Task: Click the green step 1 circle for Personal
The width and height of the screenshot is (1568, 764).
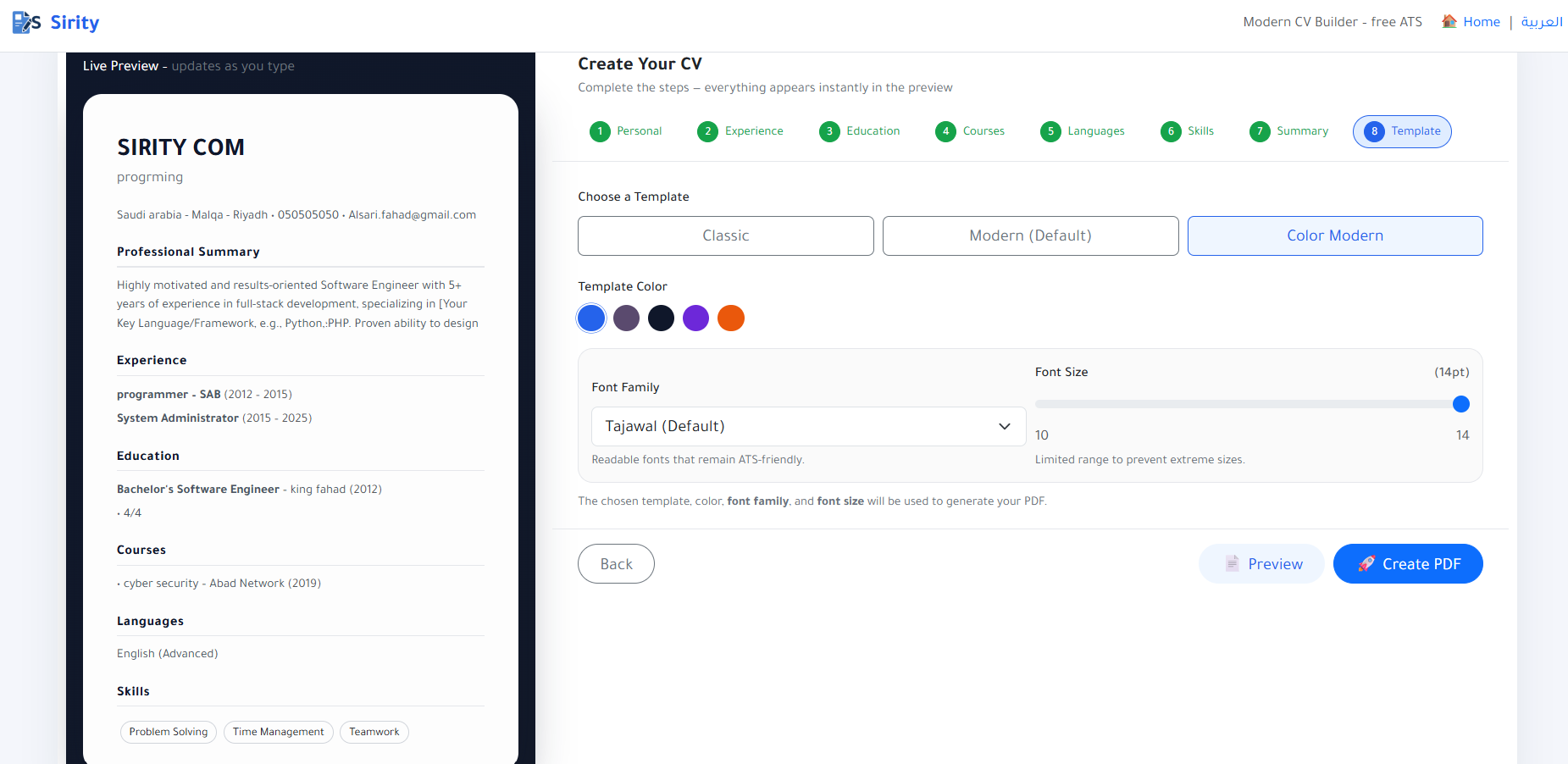Action: [x=600, y=131]
